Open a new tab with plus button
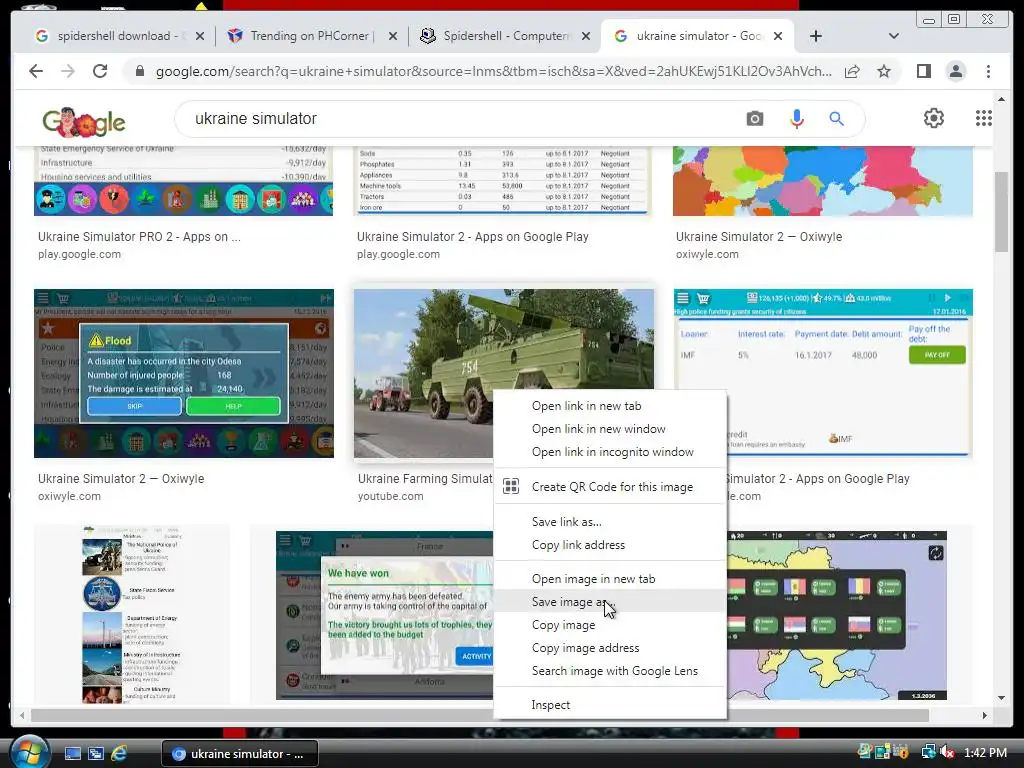Image resolution: width=1024 pixels, height=768 pixels. 816,36
